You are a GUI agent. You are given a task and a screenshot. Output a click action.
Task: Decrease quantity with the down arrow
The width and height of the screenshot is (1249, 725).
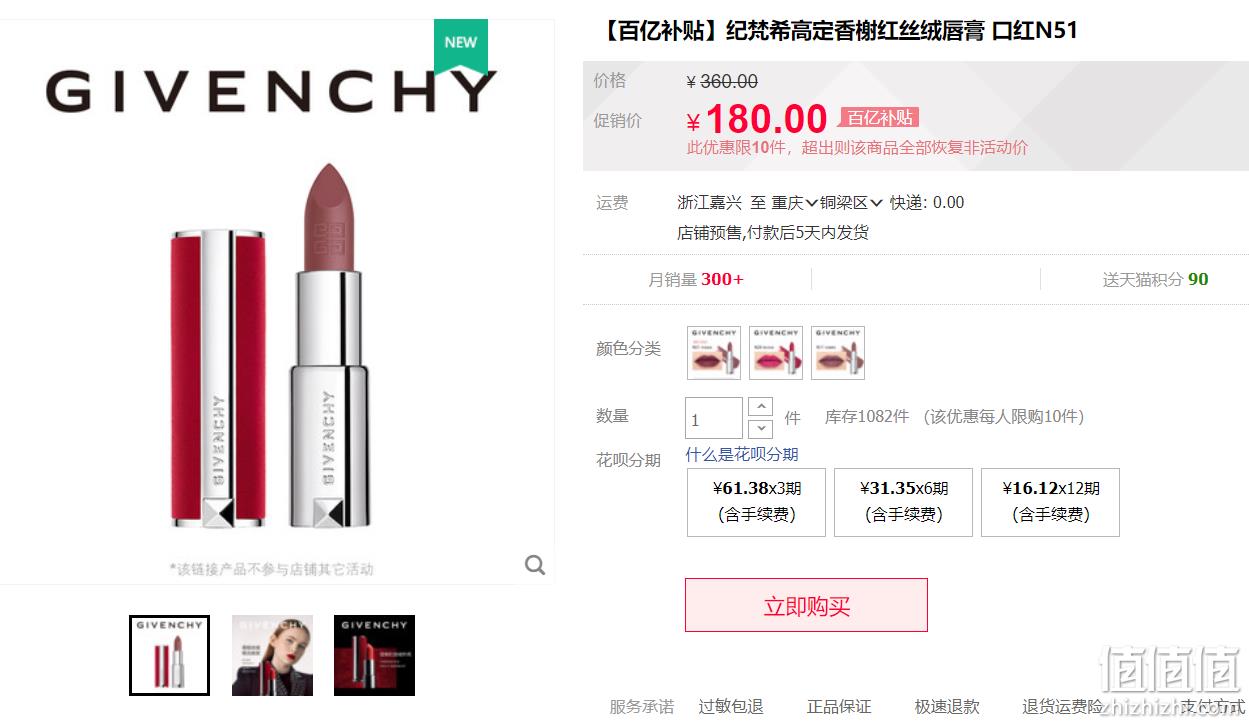761,429
